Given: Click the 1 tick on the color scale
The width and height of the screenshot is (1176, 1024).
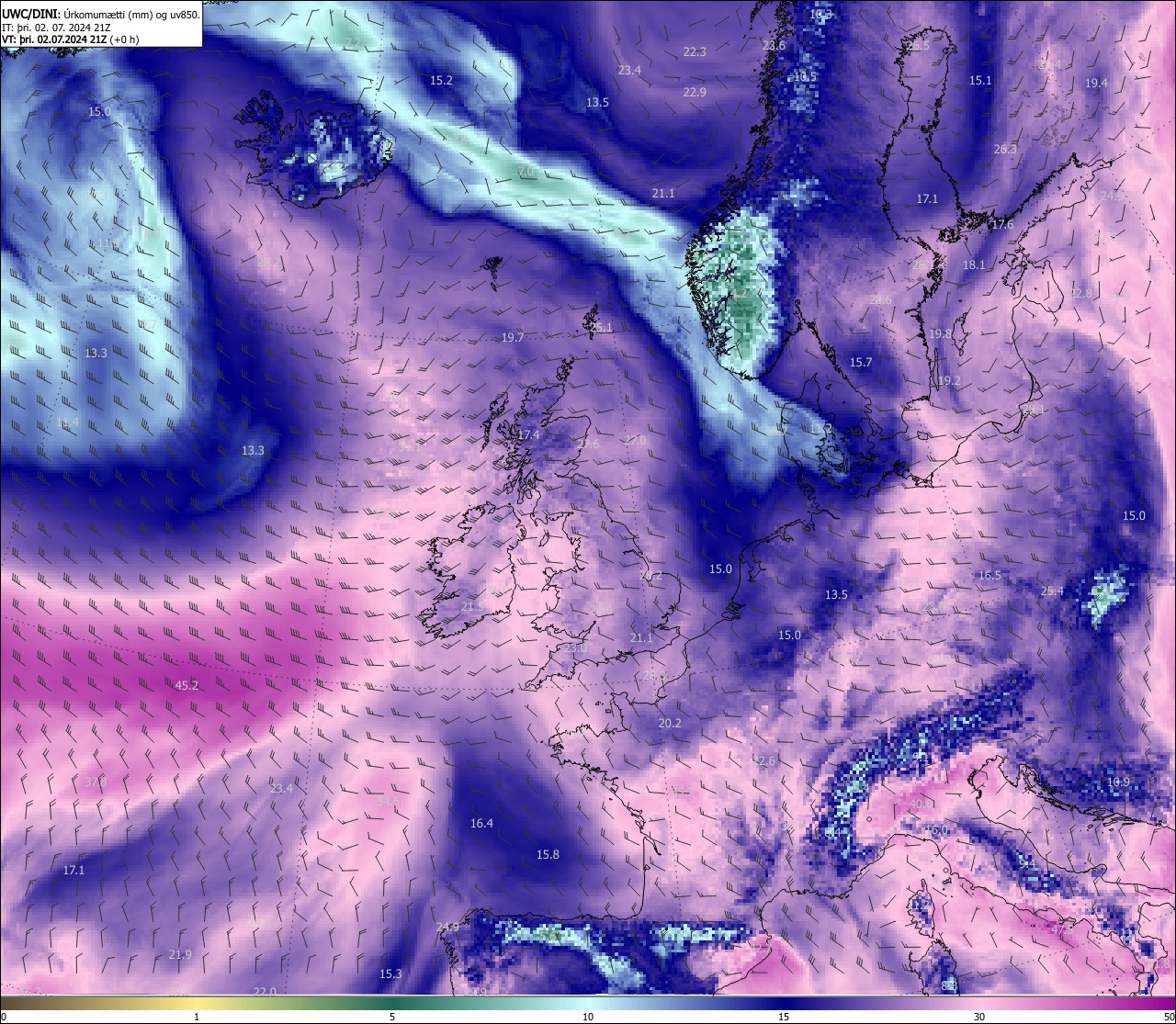Looking at the screenshot, I should (x=197, y=1017).
